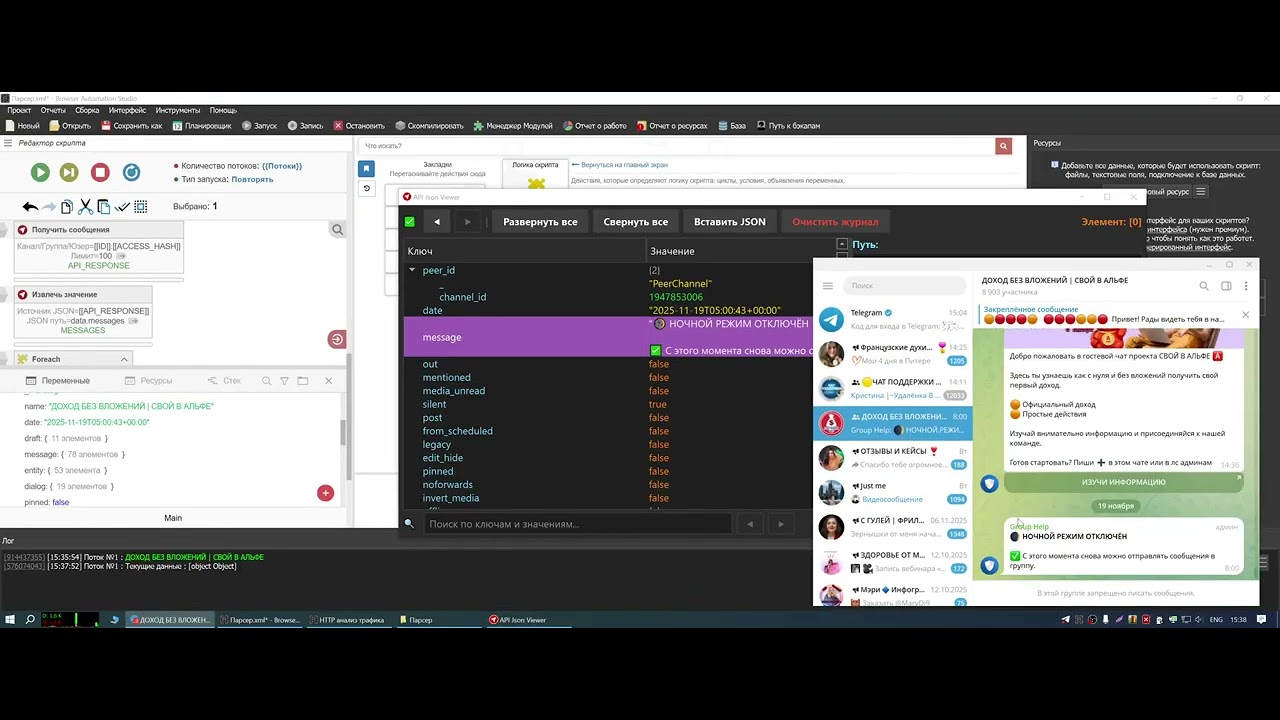Screen dimensions: 1280x720
Task: Click back arrow in API Json Viewer
Action: pyautogui.click(x=437, y=222)
